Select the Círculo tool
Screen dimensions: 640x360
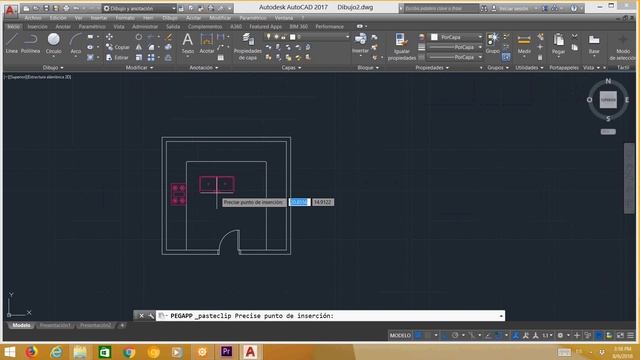(53, 43)
